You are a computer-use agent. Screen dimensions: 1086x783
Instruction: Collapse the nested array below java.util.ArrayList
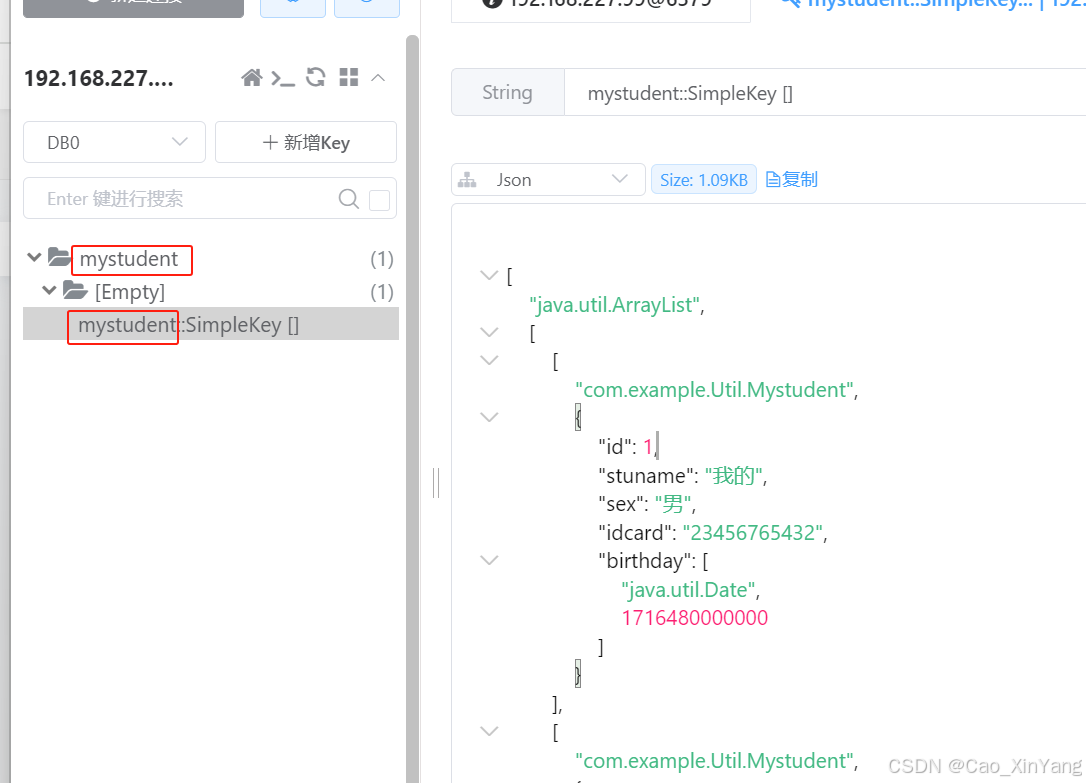[x=489, y=332]
